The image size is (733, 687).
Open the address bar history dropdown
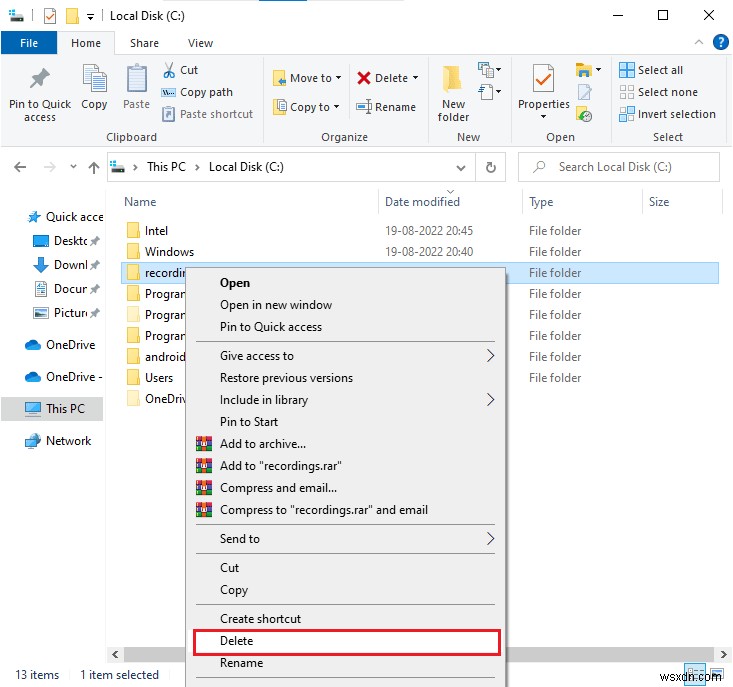coord(461,167)
